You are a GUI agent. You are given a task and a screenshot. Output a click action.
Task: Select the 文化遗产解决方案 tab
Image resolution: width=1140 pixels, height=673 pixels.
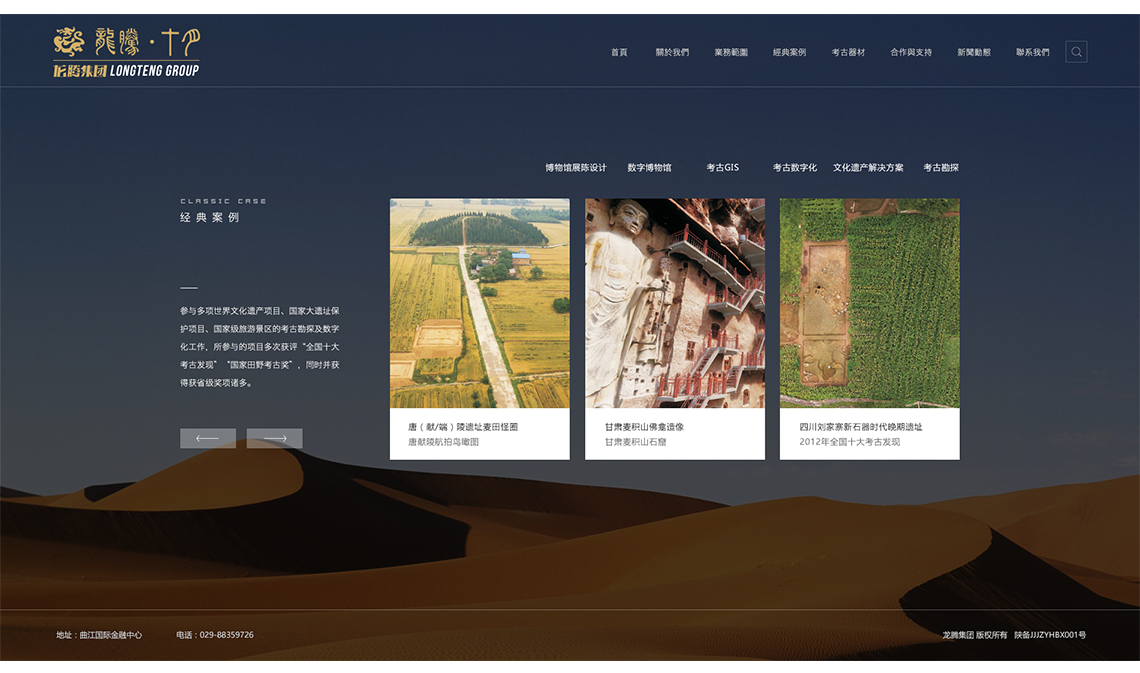[x=868, y=168]
